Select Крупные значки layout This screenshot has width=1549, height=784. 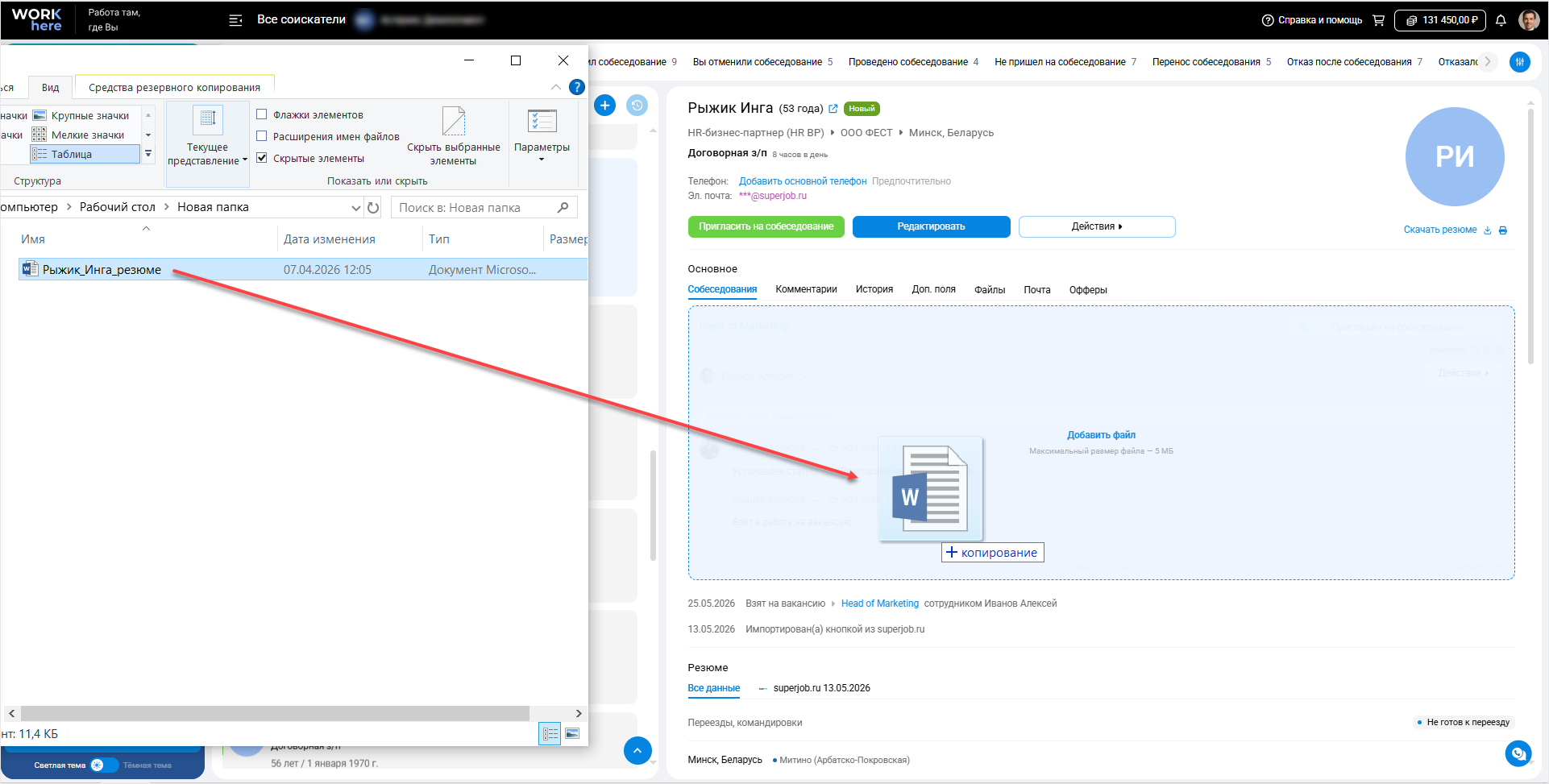click(81, 116)
